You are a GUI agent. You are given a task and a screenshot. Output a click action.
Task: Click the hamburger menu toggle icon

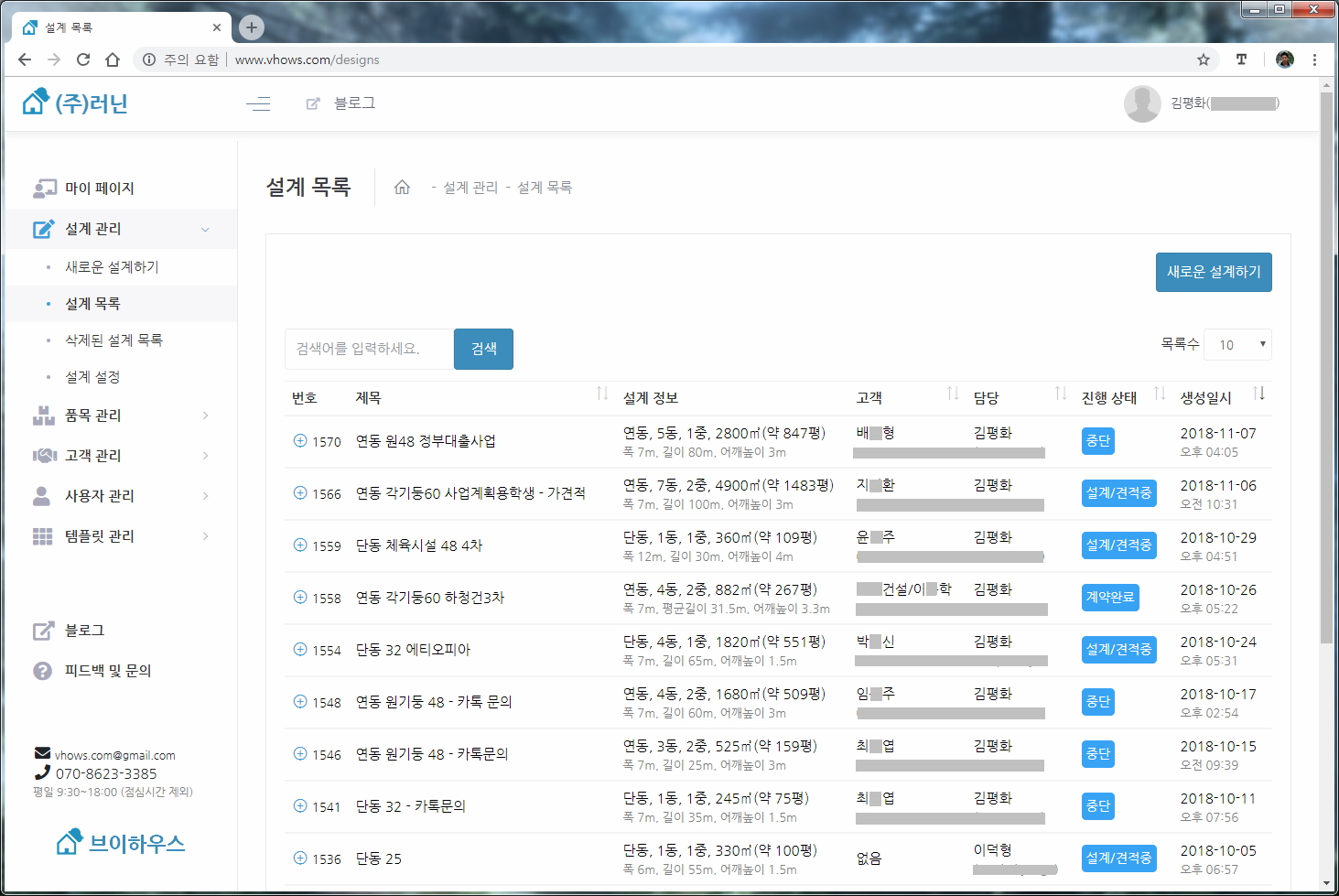258,103
